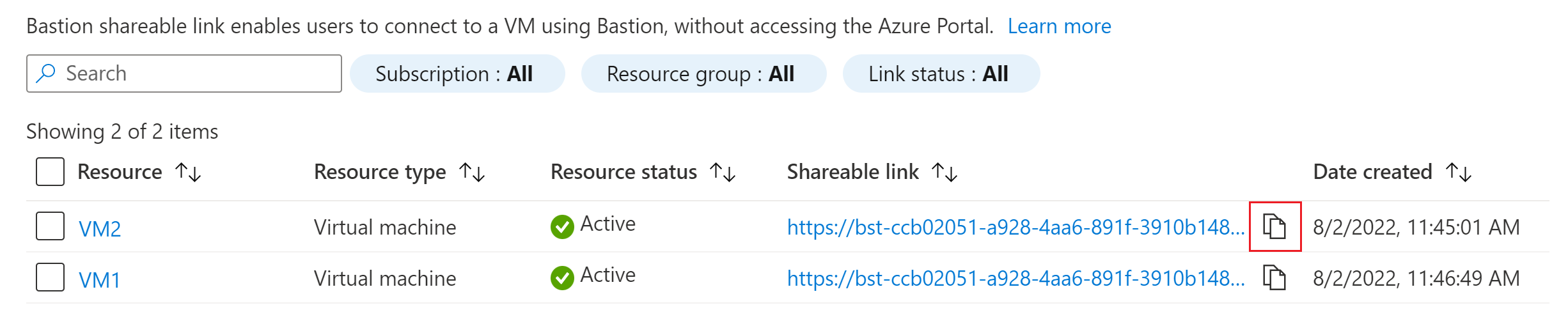Image resolution: width=1568 pixels, height=326 pixels.
Task: Open the Link status filter
Action: tap(941, 74)
